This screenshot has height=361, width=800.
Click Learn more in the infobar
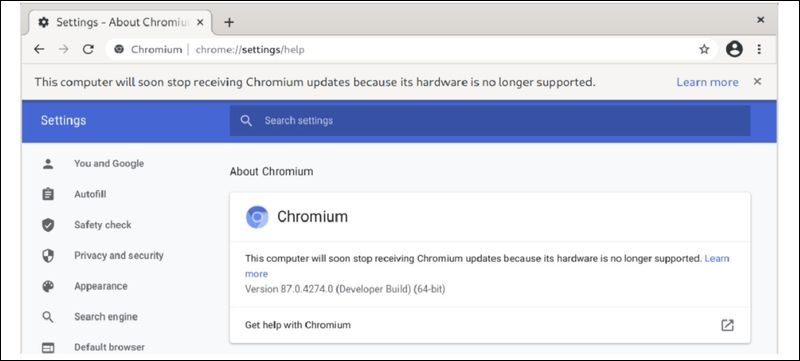707,82
